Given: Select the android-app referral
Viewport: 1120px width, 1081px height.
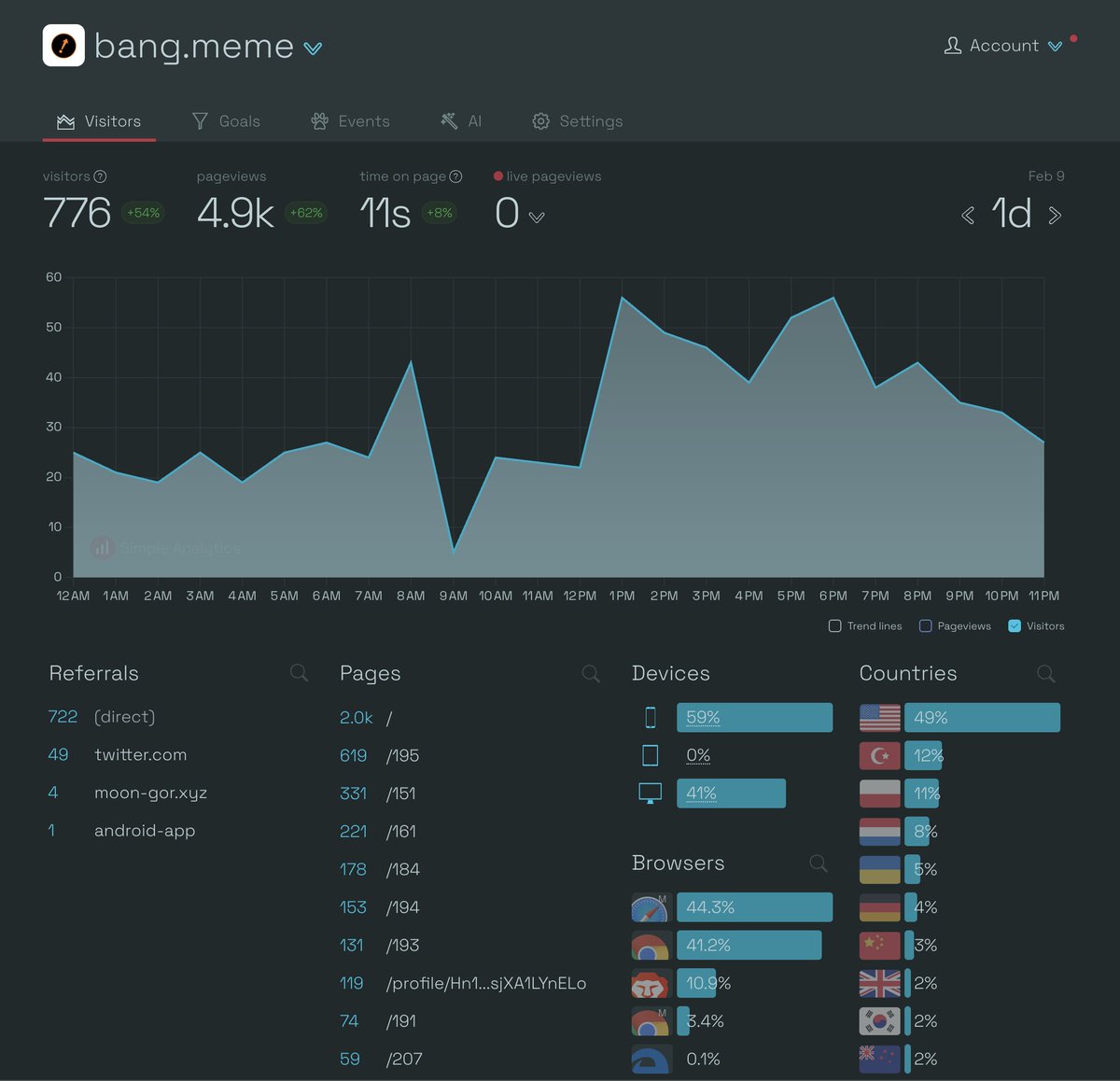Looking at the screenshot, I should [x=145, y=831].
